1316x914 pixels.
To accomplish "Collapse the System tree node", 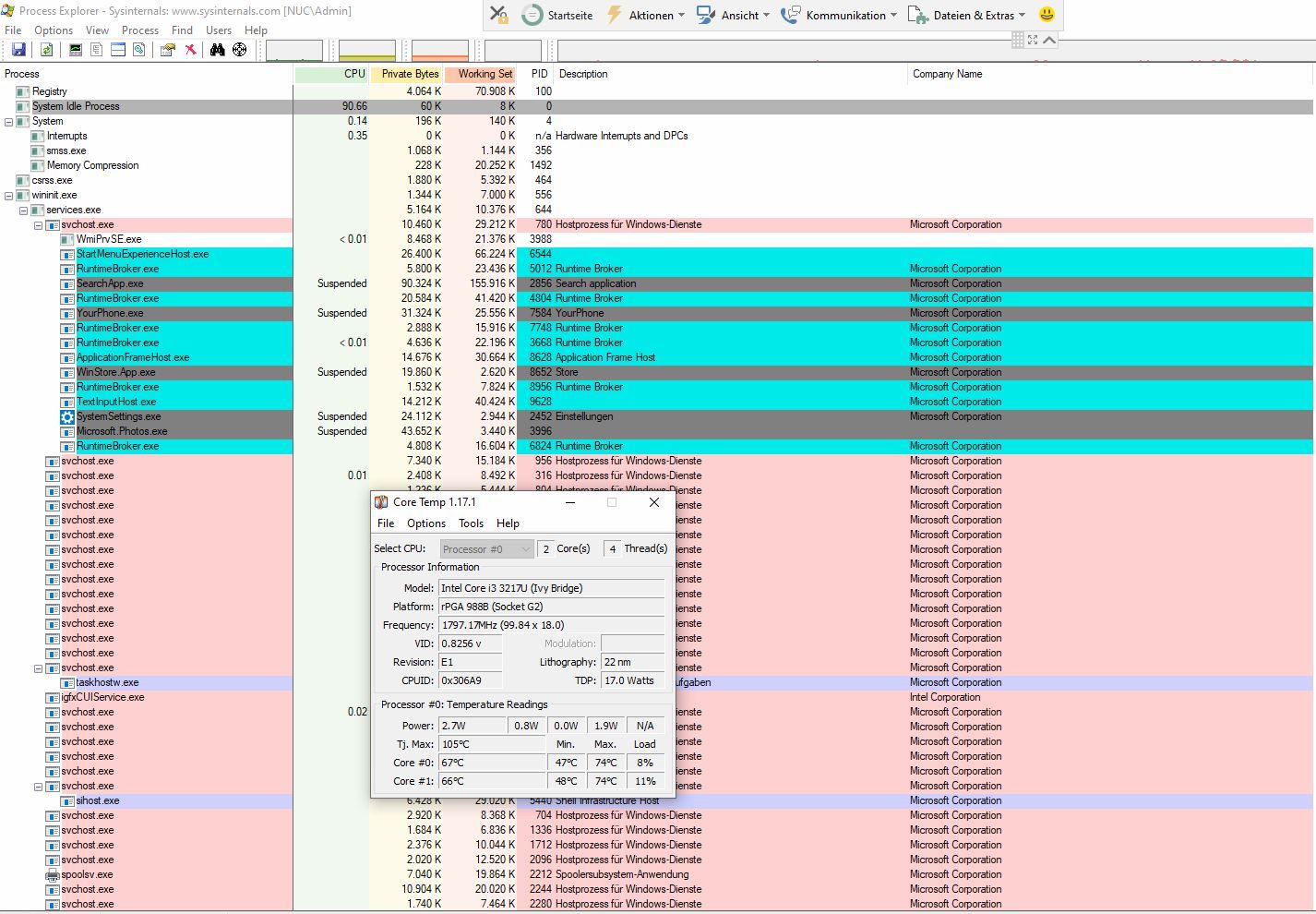I will pos(9,122).
